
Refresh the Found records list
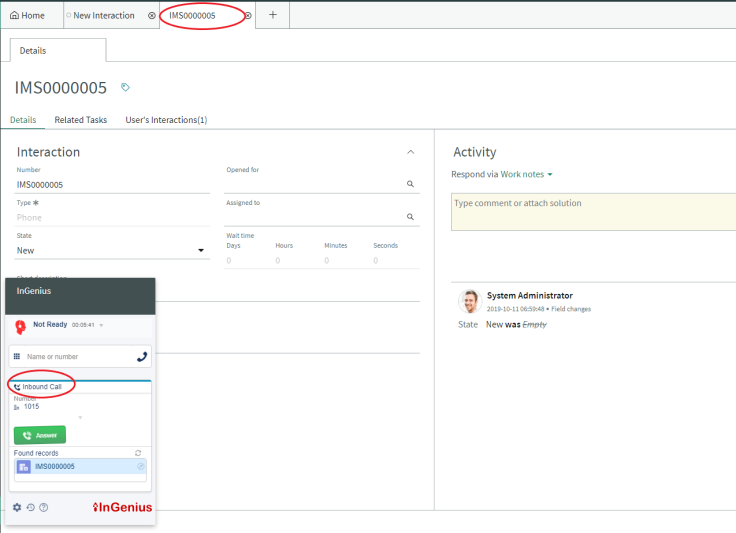click(x=139, y=453)
